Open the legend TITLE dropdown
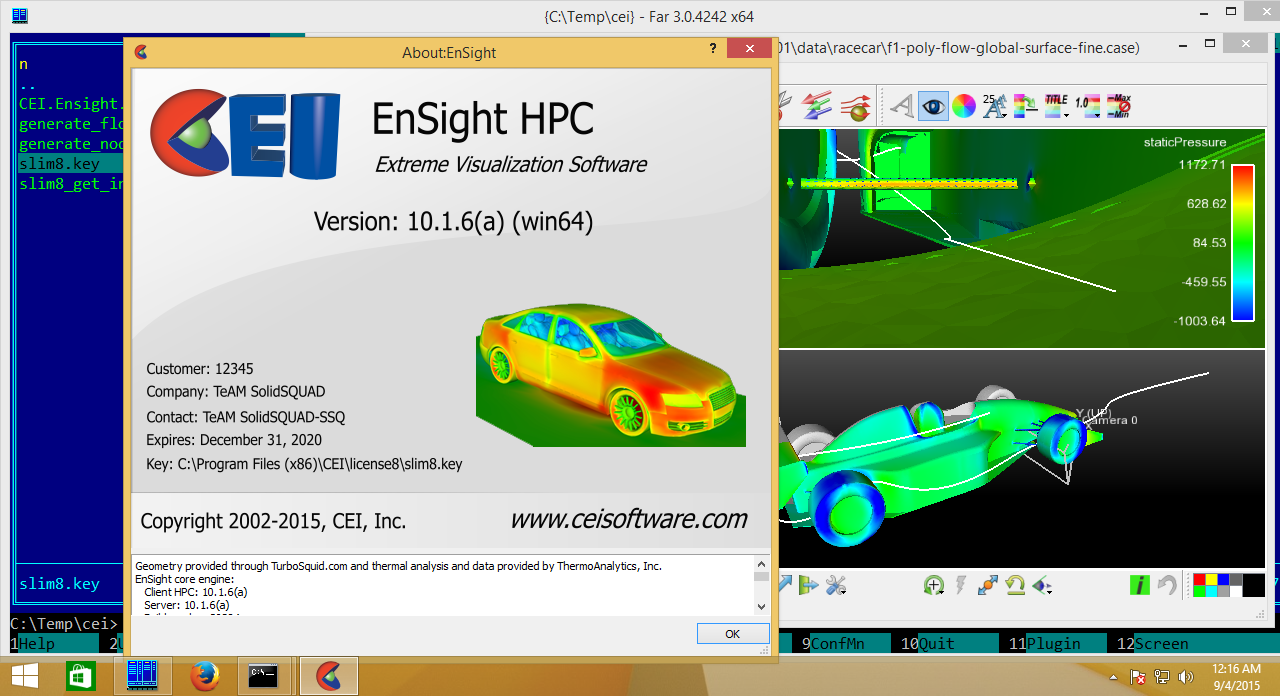This screenshot has height=696, width=1280. [x=1056, y=105]
